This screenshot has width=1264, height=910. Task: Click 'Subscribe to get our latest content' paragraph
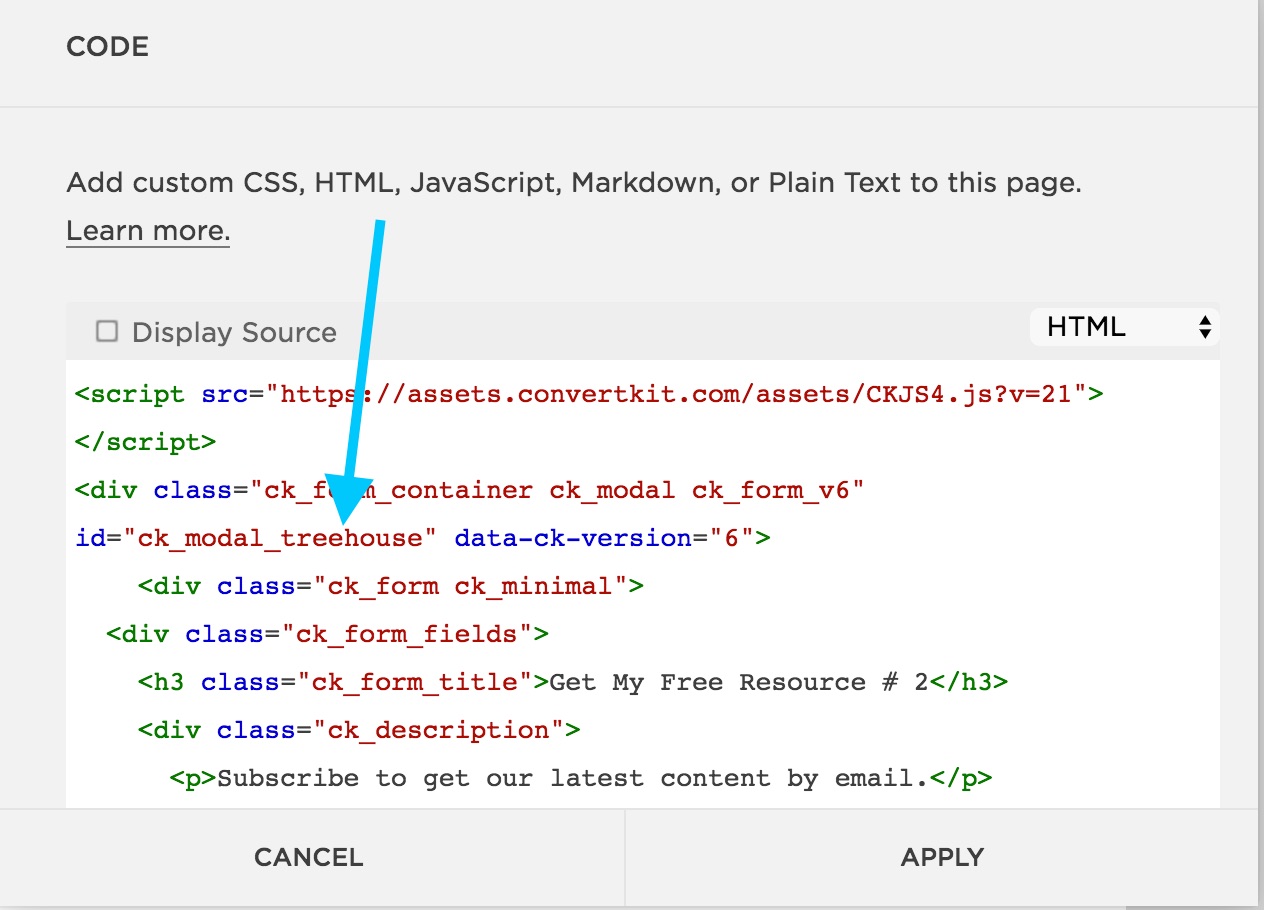click(581, 778)
